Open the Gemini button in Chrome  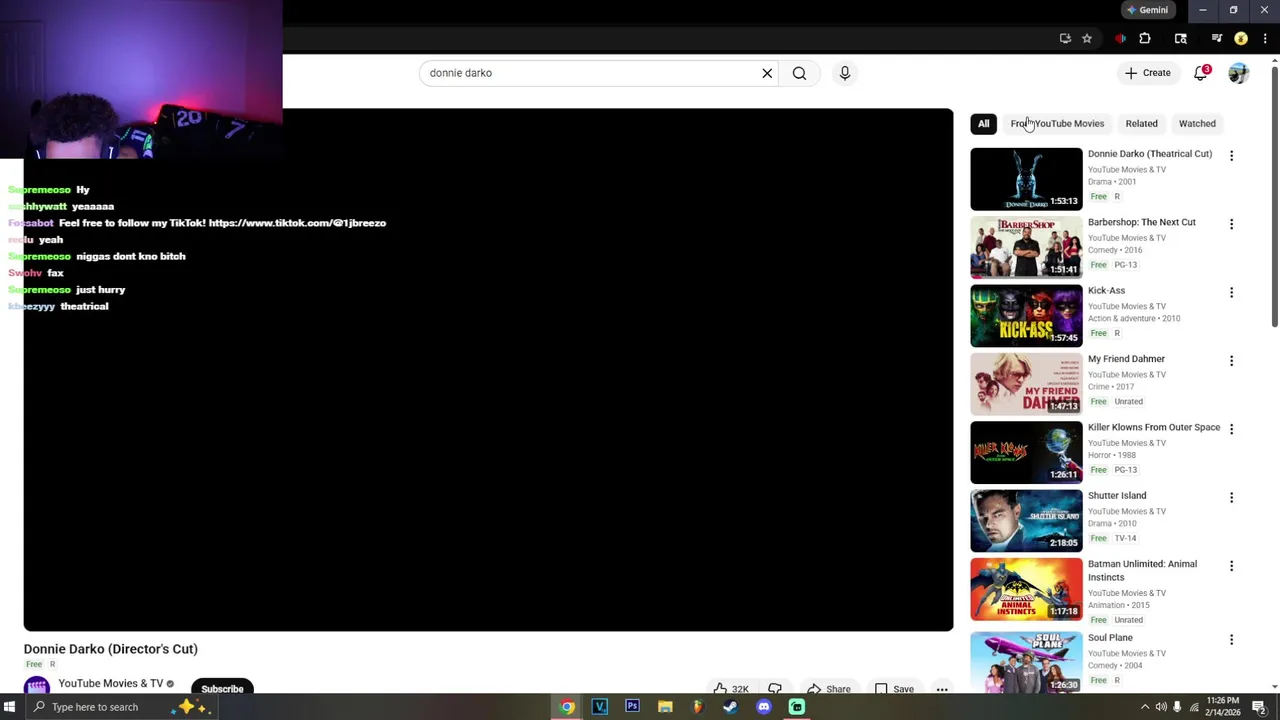pyautogui.click(x=1147, y=10)
